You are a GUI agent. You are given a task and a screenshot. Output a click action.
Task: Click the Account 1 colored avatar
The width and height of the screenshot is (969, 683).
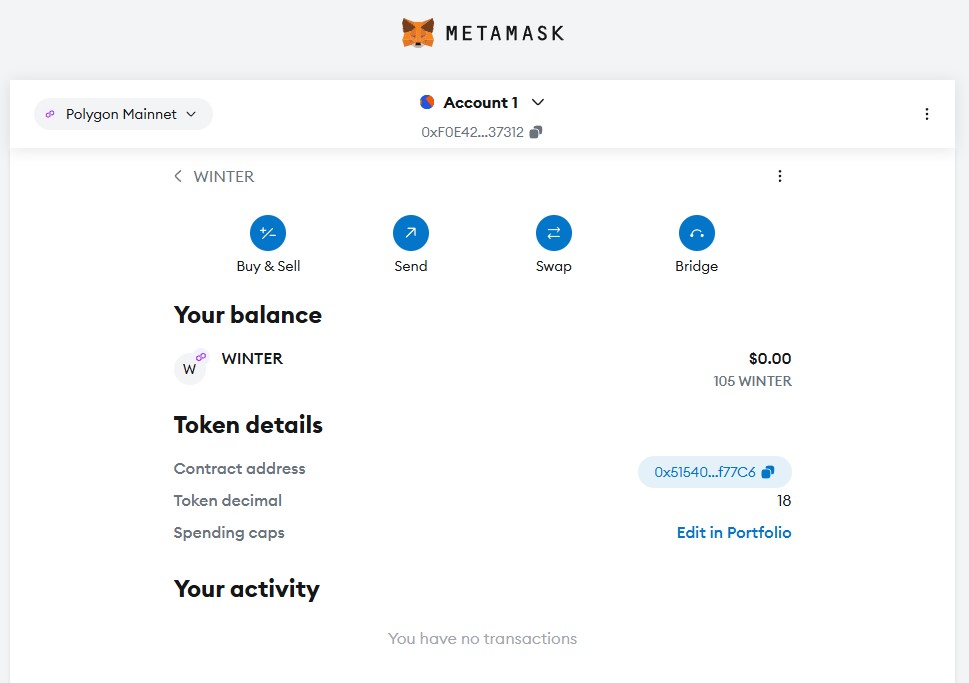coord(427,102)
